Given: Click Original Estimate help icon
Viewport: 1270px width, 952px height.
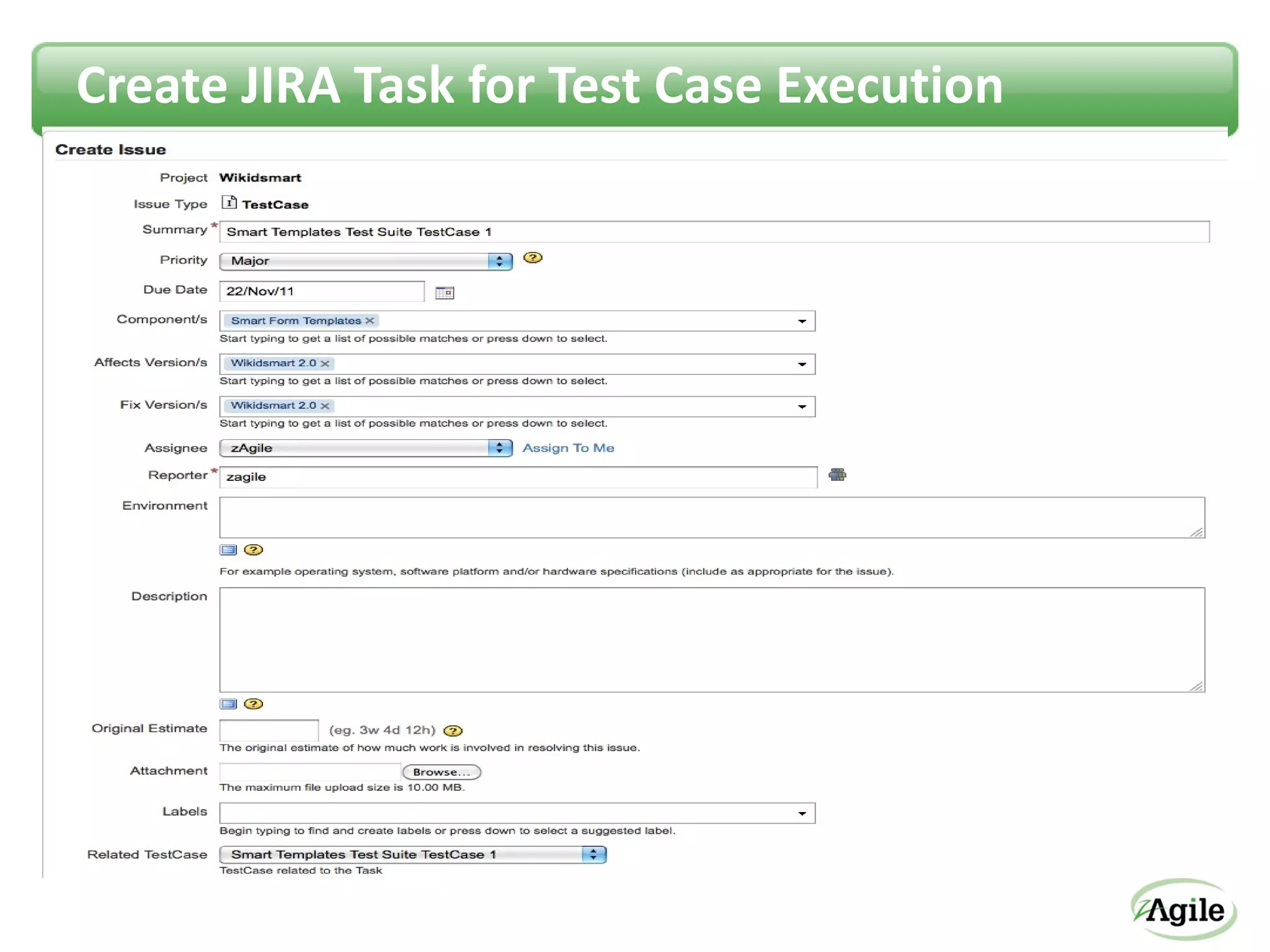Looking at the screenshot, I should coord(453,731).
